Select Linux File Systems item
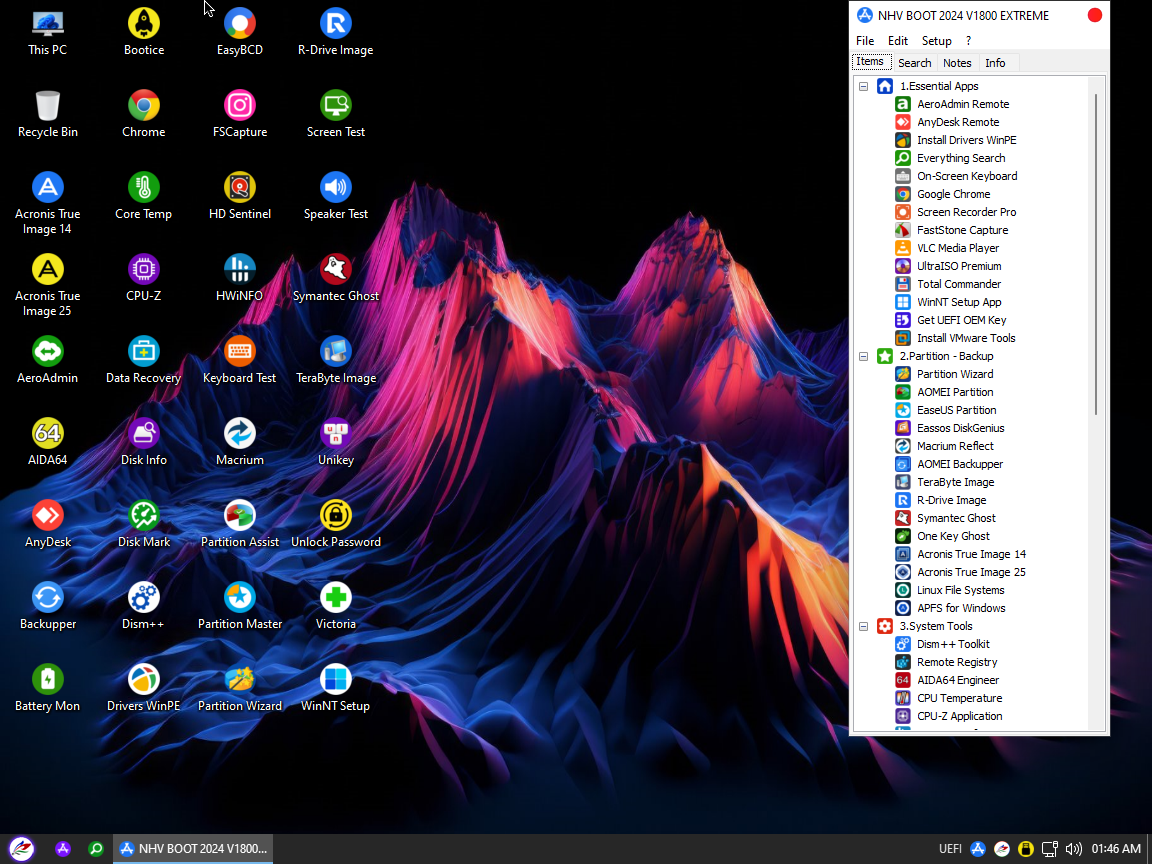 pyautogui.click(x=960, y=591)
